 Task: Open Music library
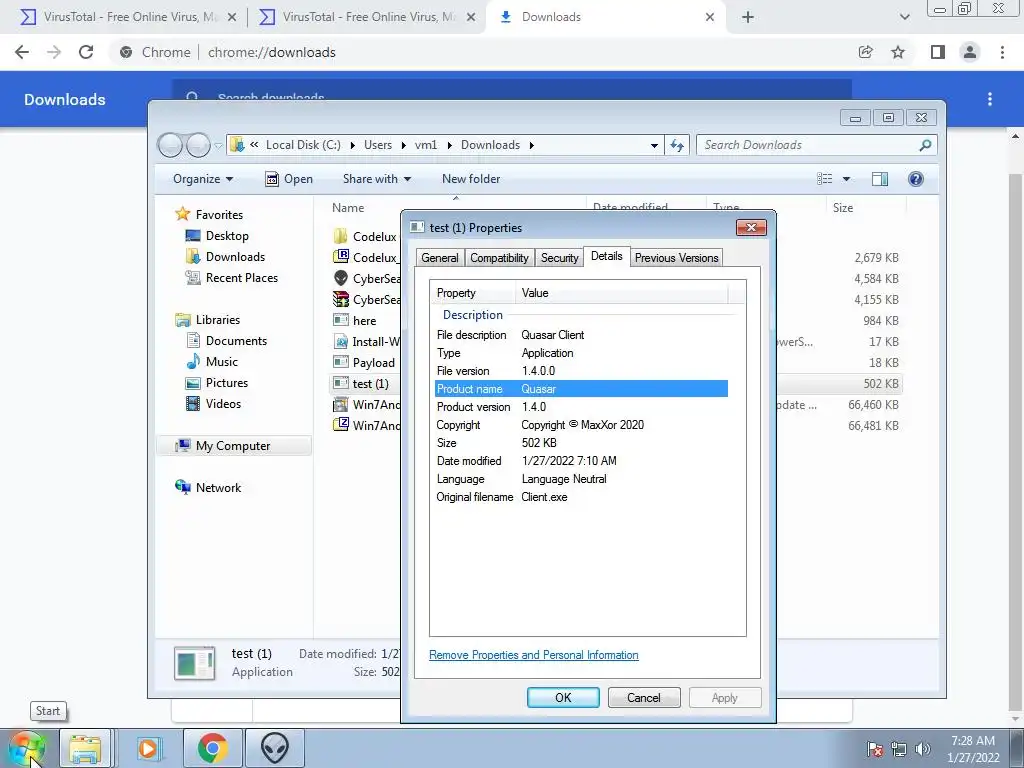pos(221,361)
